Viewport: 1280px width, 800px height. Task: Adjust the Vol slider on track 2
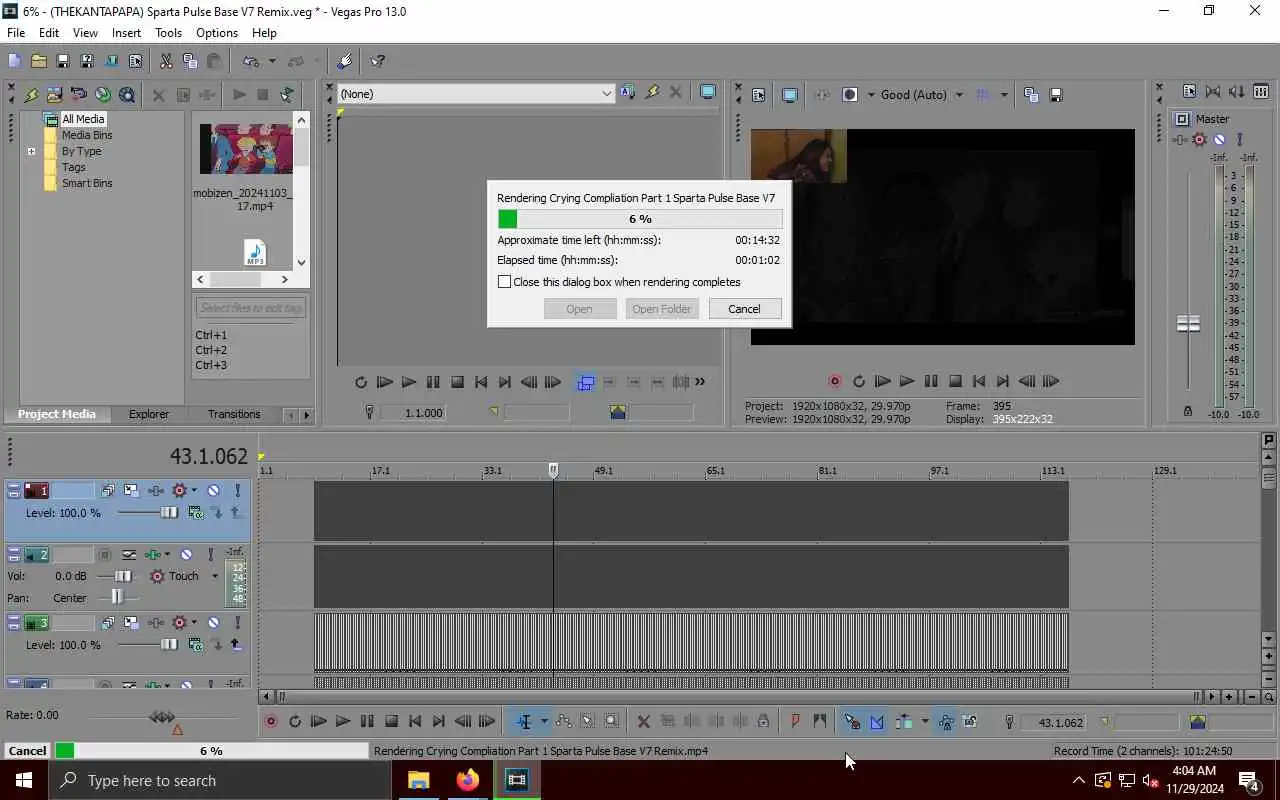[x=122, y=576]
